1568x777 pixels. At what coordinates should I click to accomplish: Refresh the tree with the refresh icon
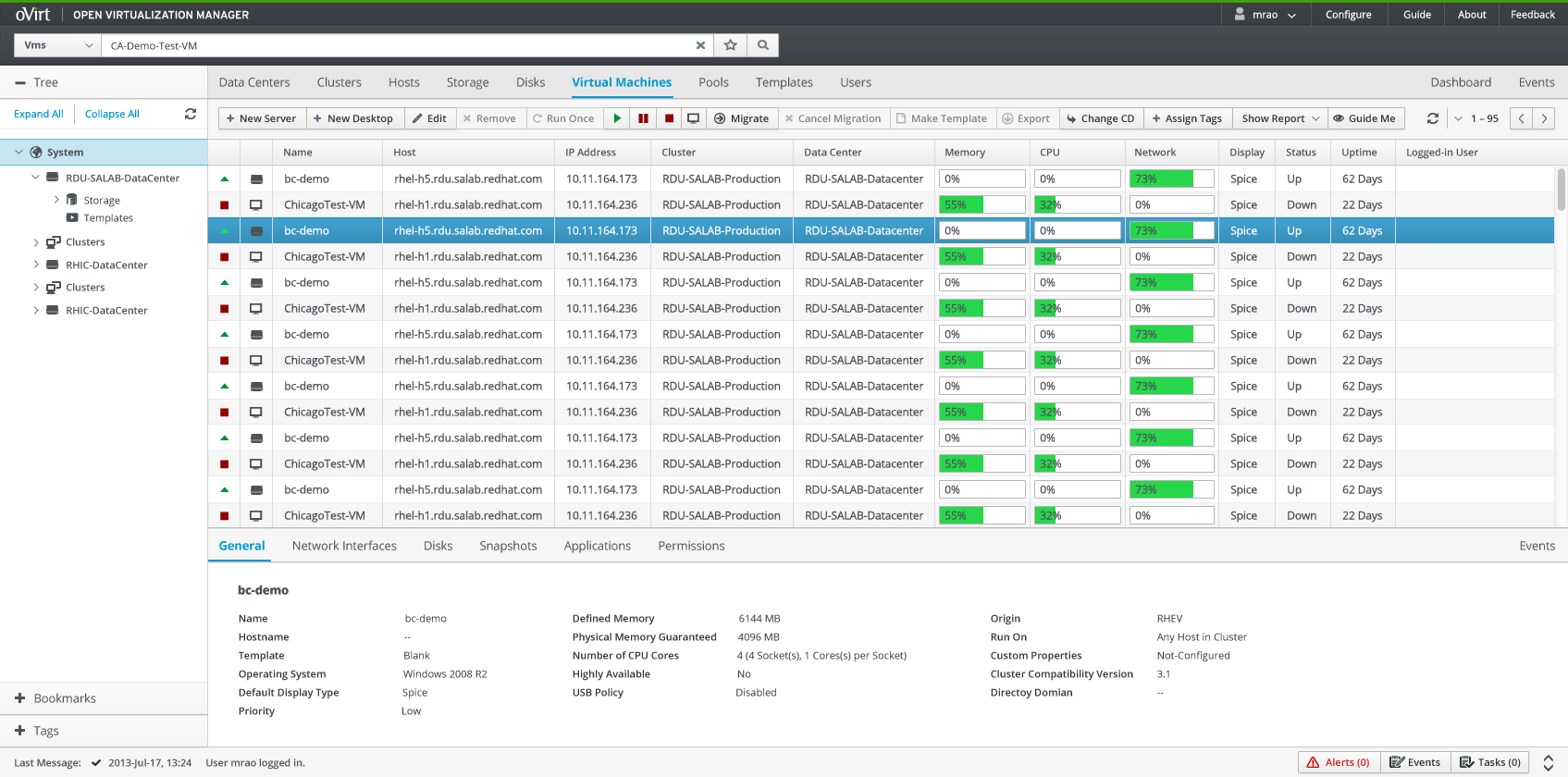click(x=191, y=114)
